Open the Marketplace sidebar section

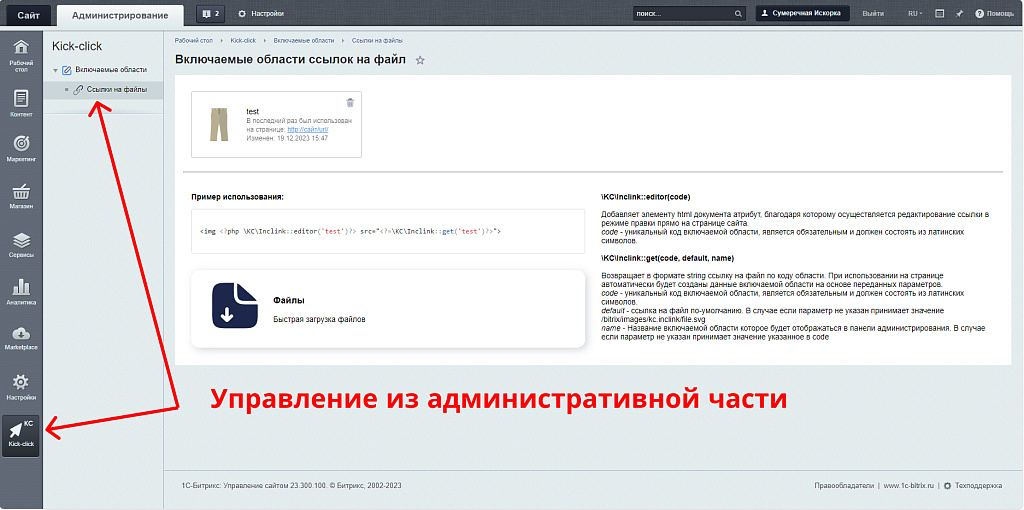[22, 337]
